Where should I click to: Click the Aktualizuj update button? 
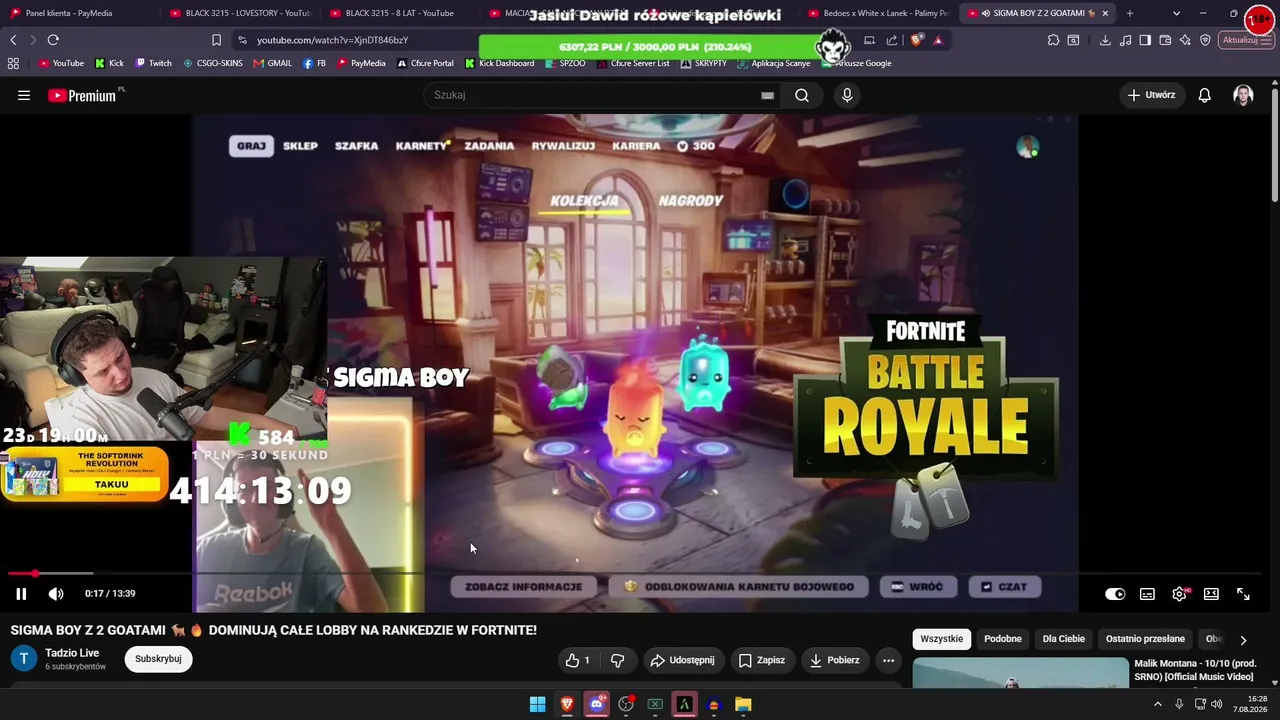pos(1246,40)
